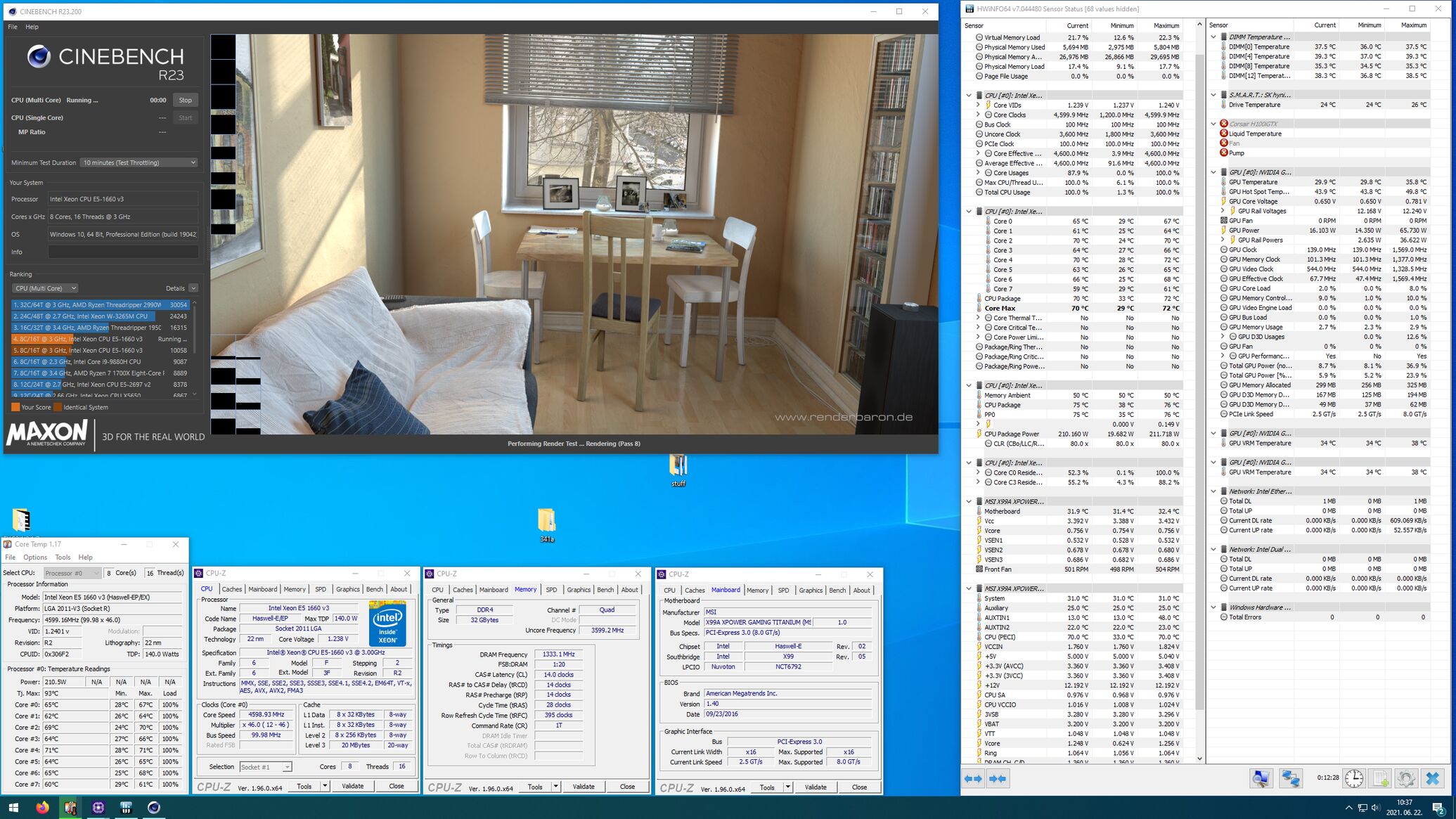Open Graphics tab in CPU-Z Mainboard window
The height and width of the screenshot is (819, 1456).
click(811, 591)
